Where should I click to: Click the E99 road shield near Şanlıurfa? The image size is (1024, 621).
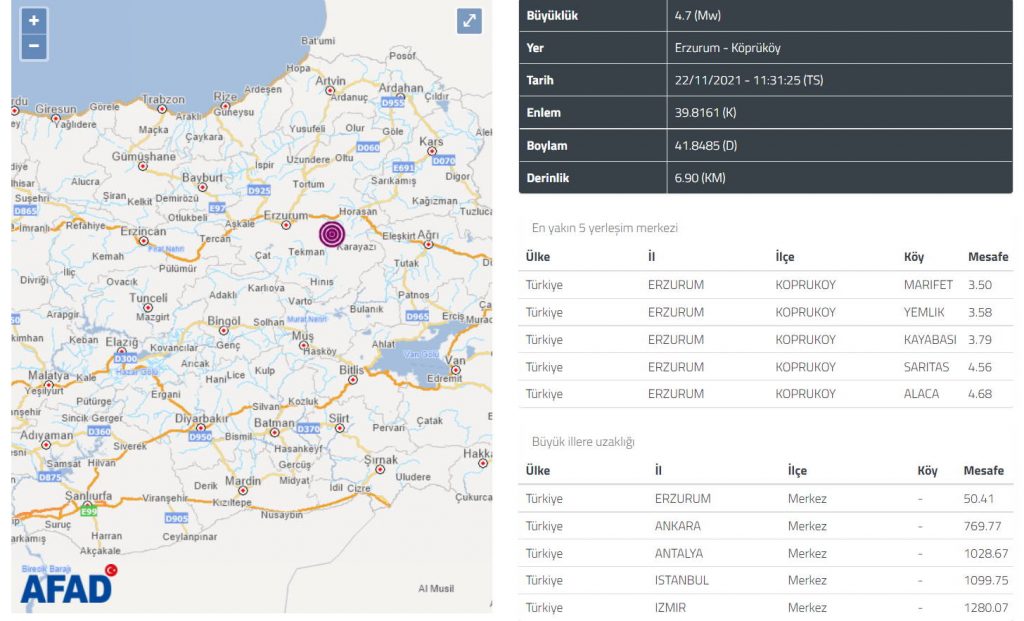click(x=89, y=511)
